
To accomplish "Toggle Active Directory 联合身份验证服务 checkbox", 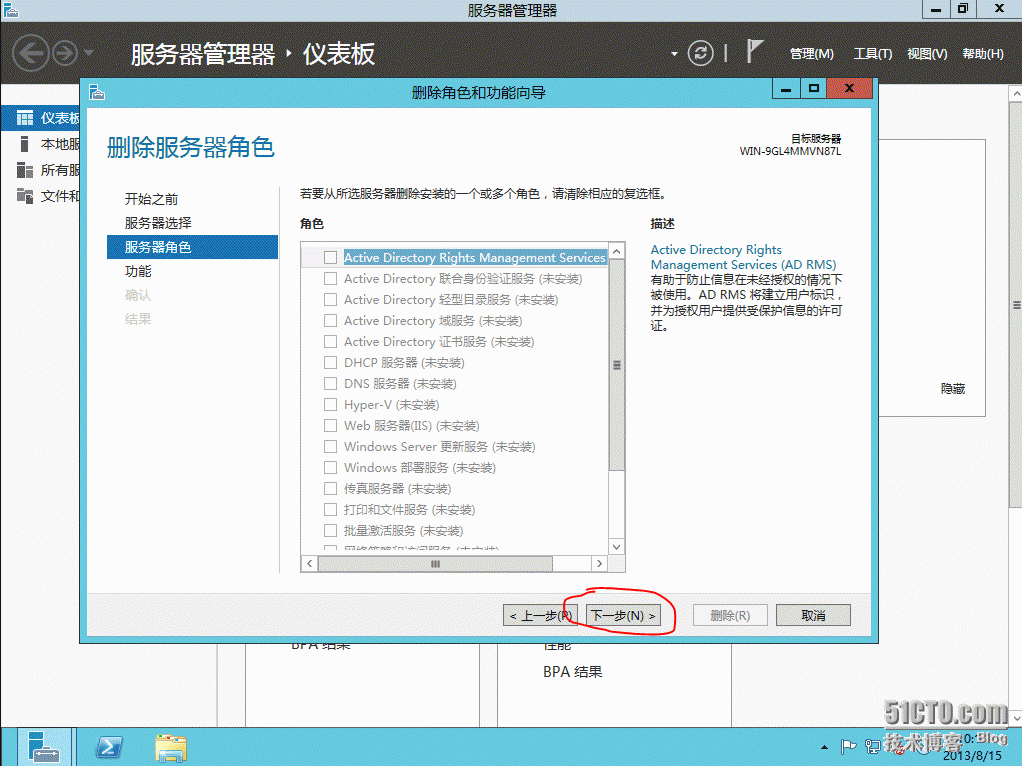I will point(330,278).
